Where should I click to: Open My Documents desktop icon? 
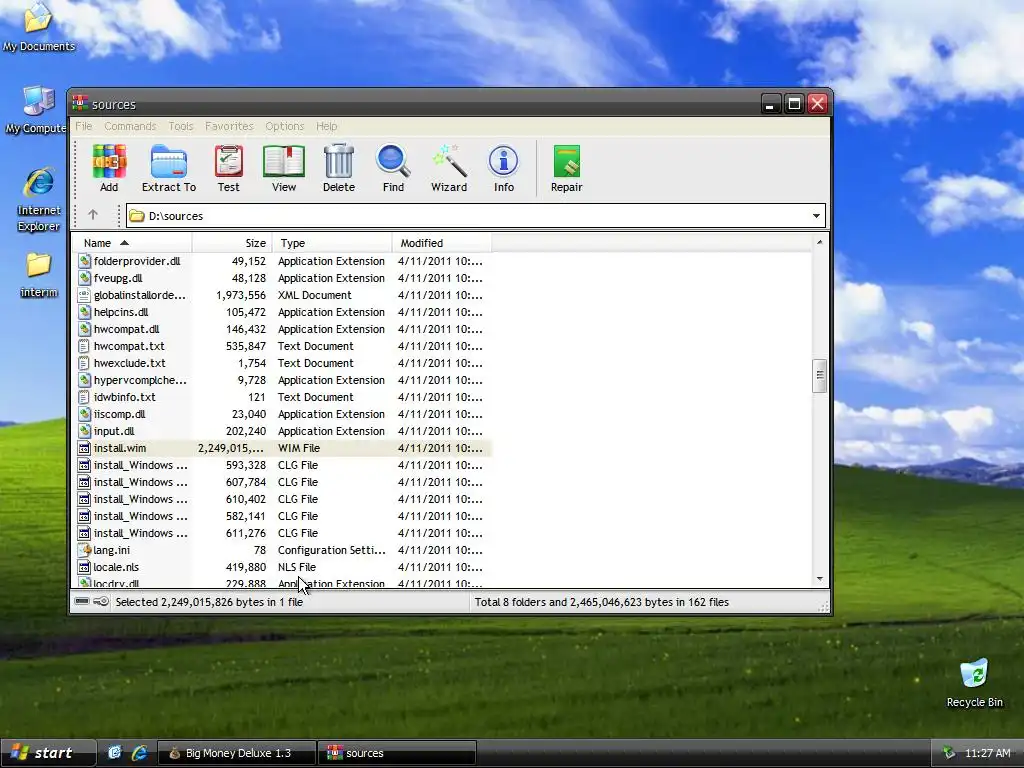tap(38, 27)
